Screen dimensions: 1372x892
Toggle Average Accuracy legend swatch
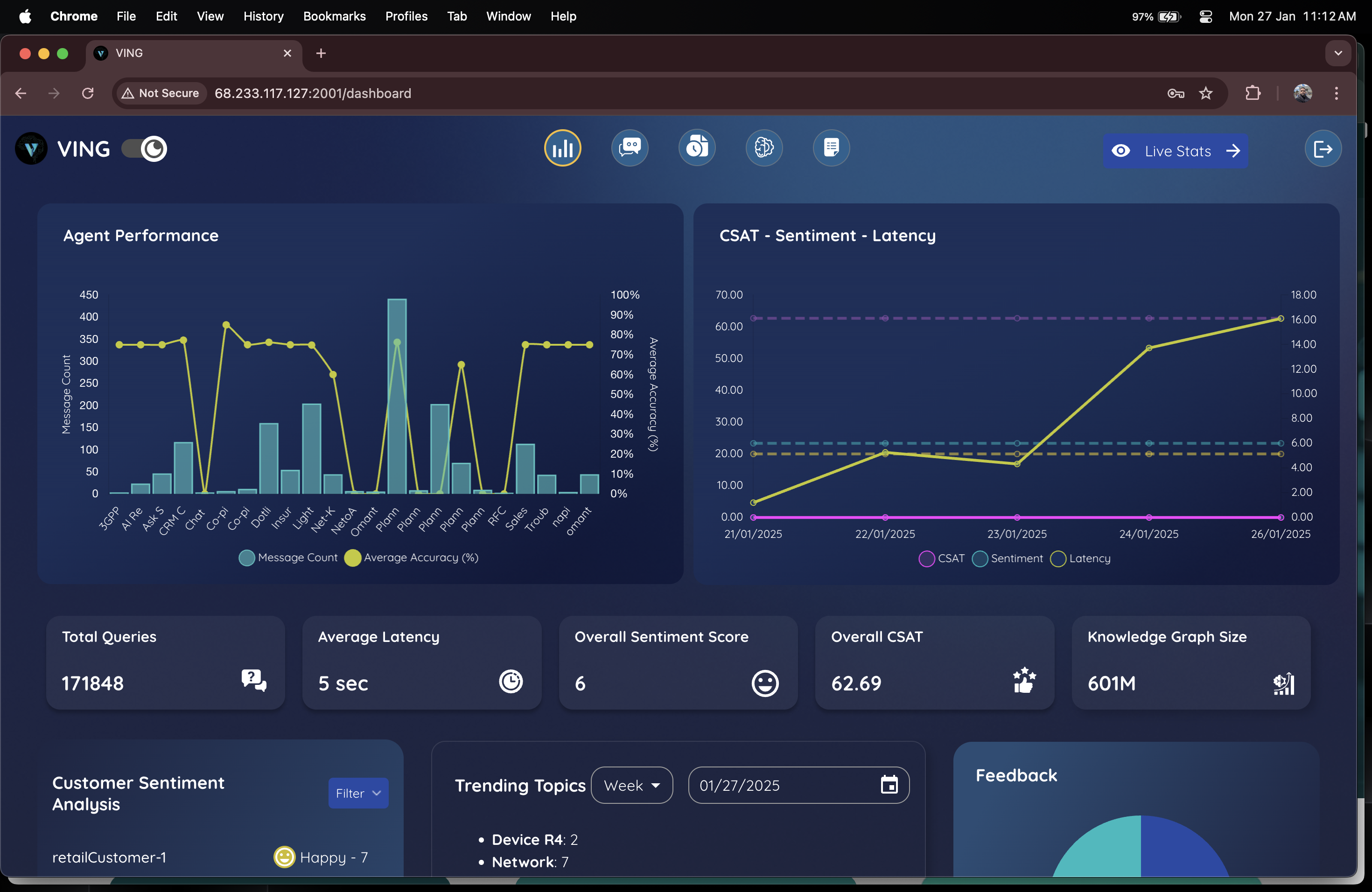point(352,558)
